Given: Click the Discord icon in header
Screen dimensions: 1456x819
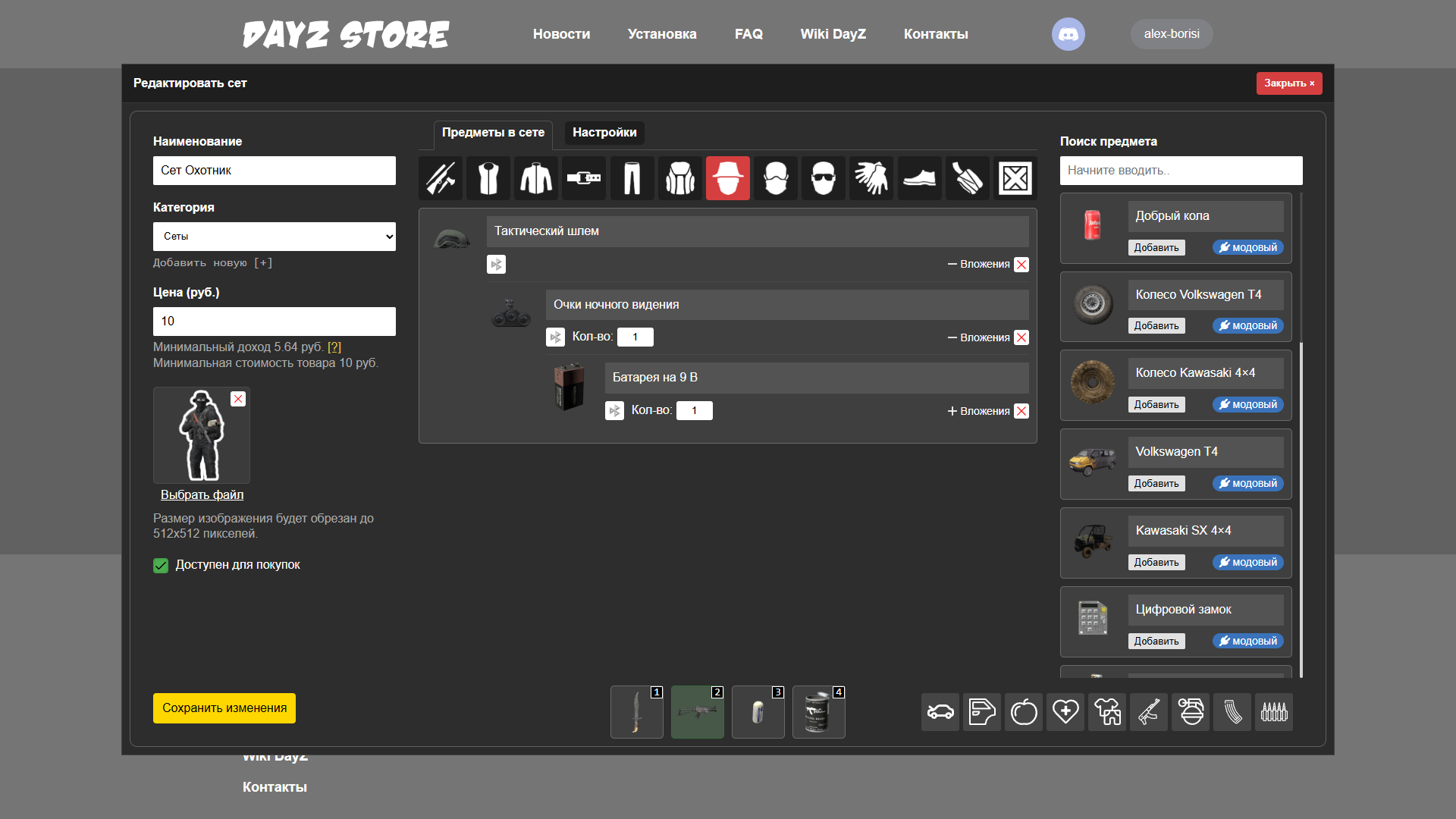Looking at the screenshot, I should pos(1068,34).
